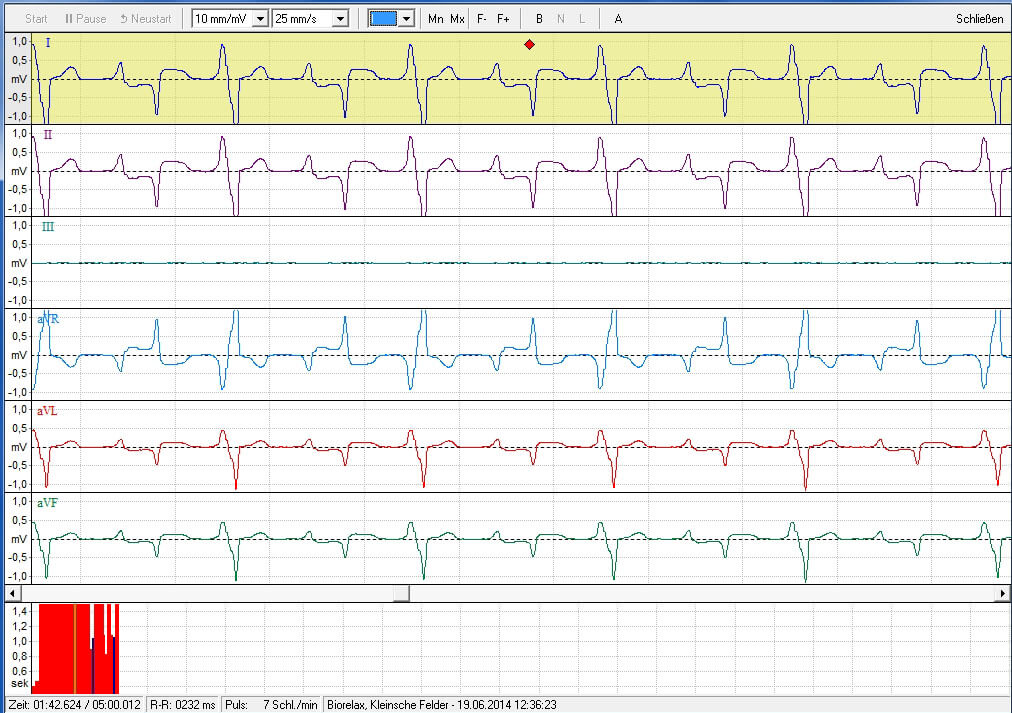Screen dimensions: 1012x713
Task: Click the B toolbar button
Action: pyautogui.click(x=540, y=19)
